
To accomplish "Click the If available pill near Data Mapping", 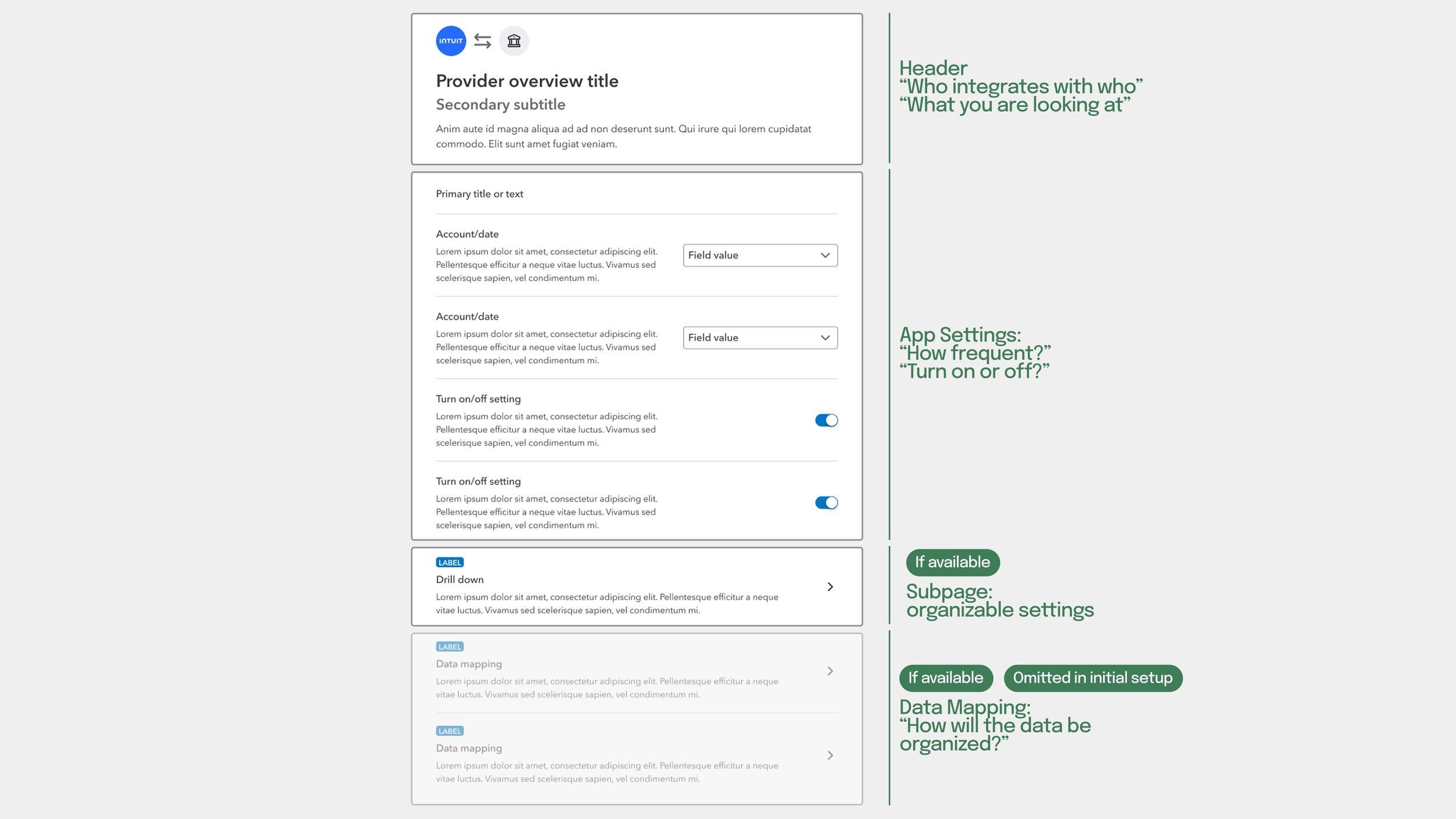I will (x=946, y=678).
